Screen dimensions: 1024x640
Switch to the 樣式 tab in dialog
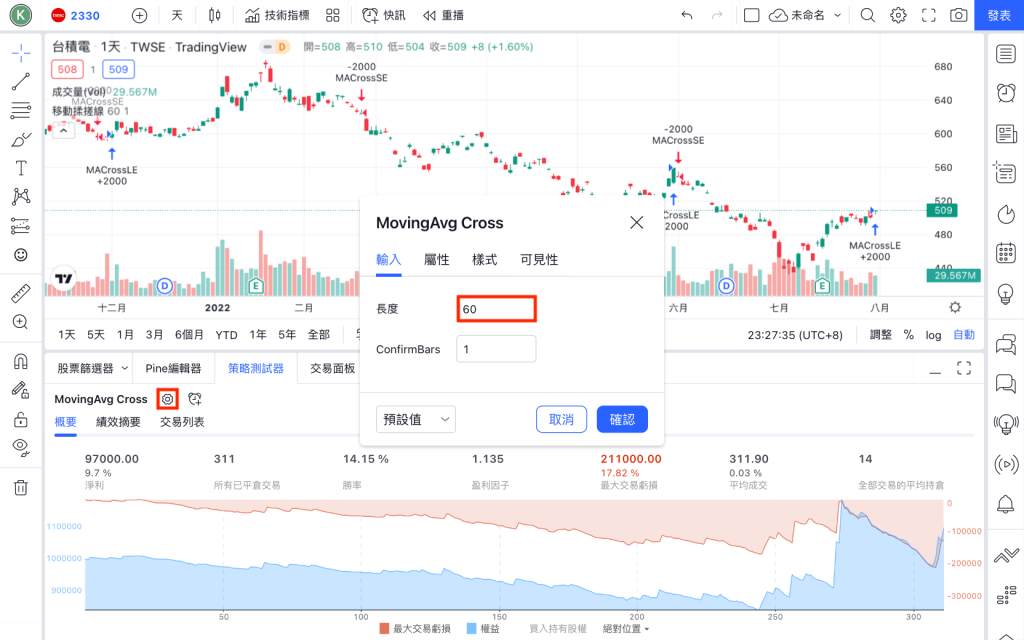tap(485, 260)
